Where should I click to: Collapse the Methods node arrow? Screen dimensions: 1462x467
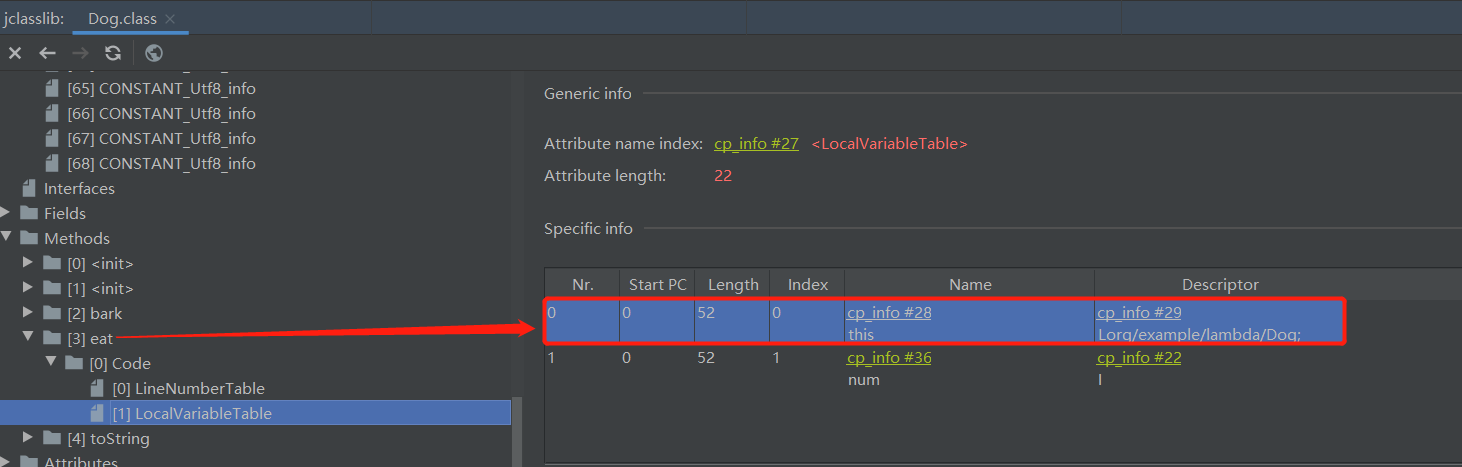point(8,238)
